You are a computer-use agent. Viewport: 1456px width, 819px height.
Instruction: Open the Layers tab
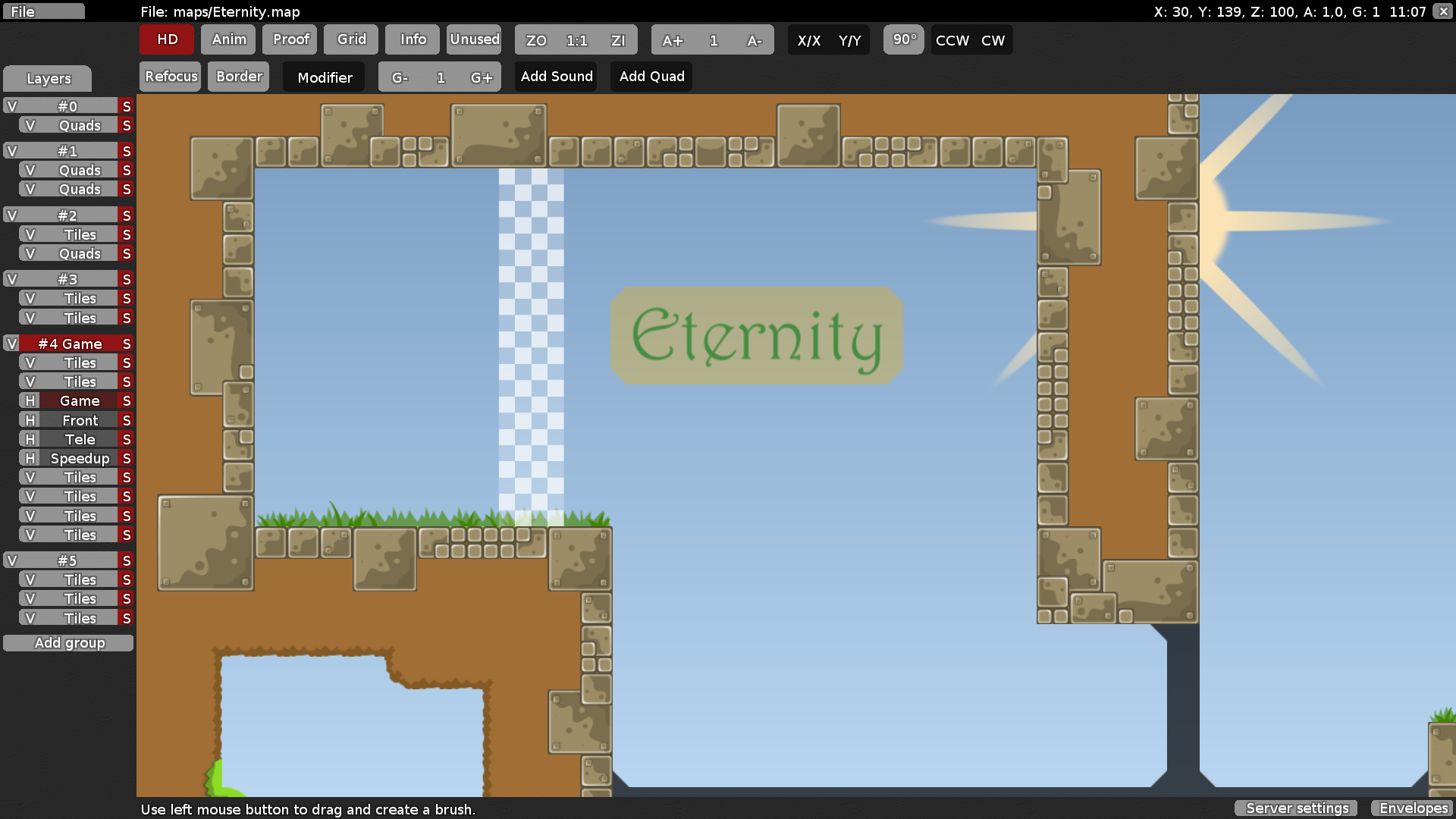(x=48, y=78)
